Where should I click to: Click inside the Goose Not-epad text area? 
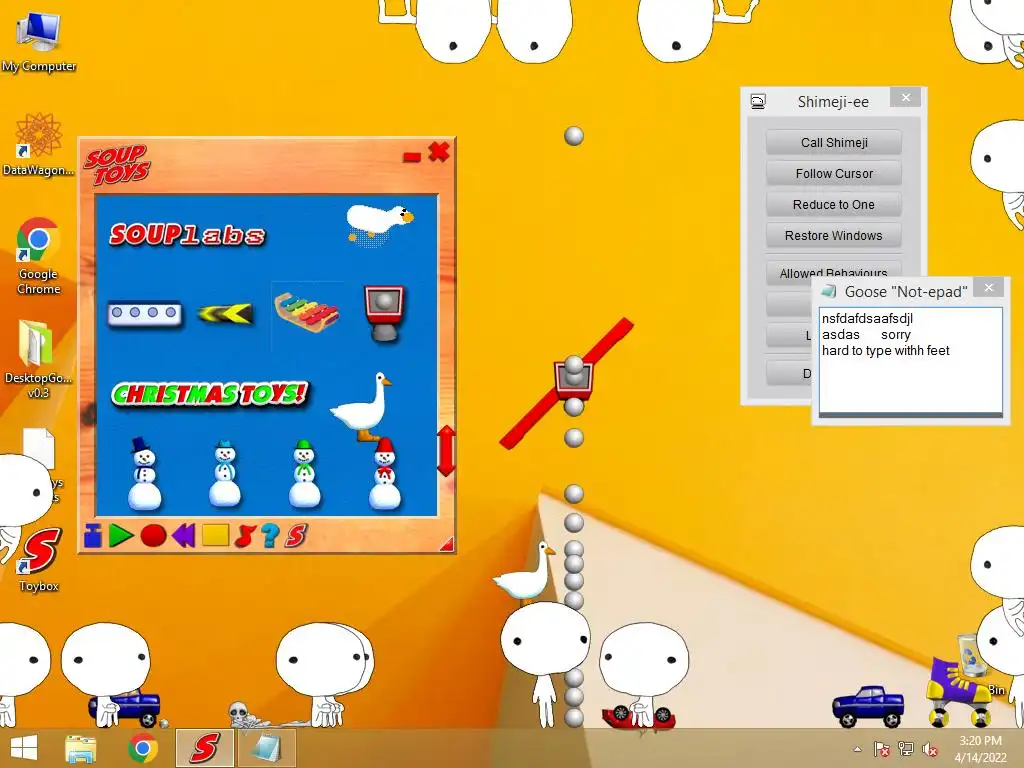pos(911,360)
